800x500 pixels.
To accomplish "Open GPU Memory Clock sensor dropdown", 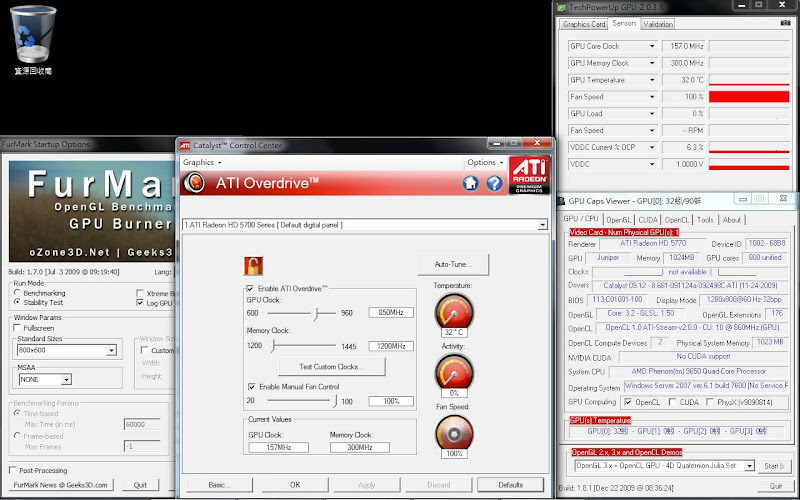I will point(652,63).
